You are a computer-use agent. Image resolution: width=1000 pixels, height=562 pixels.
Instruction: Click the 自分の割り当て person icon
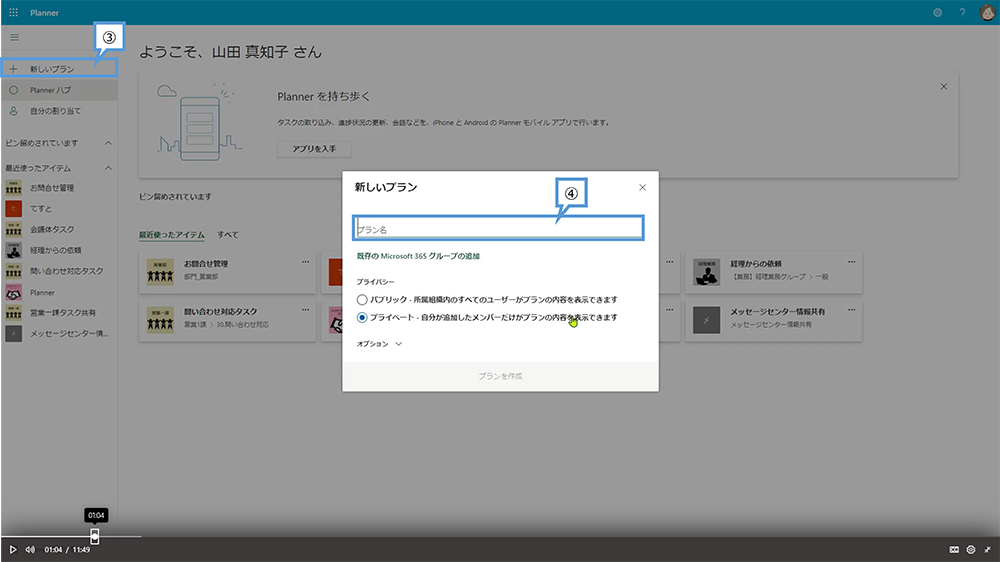point(13,111)
